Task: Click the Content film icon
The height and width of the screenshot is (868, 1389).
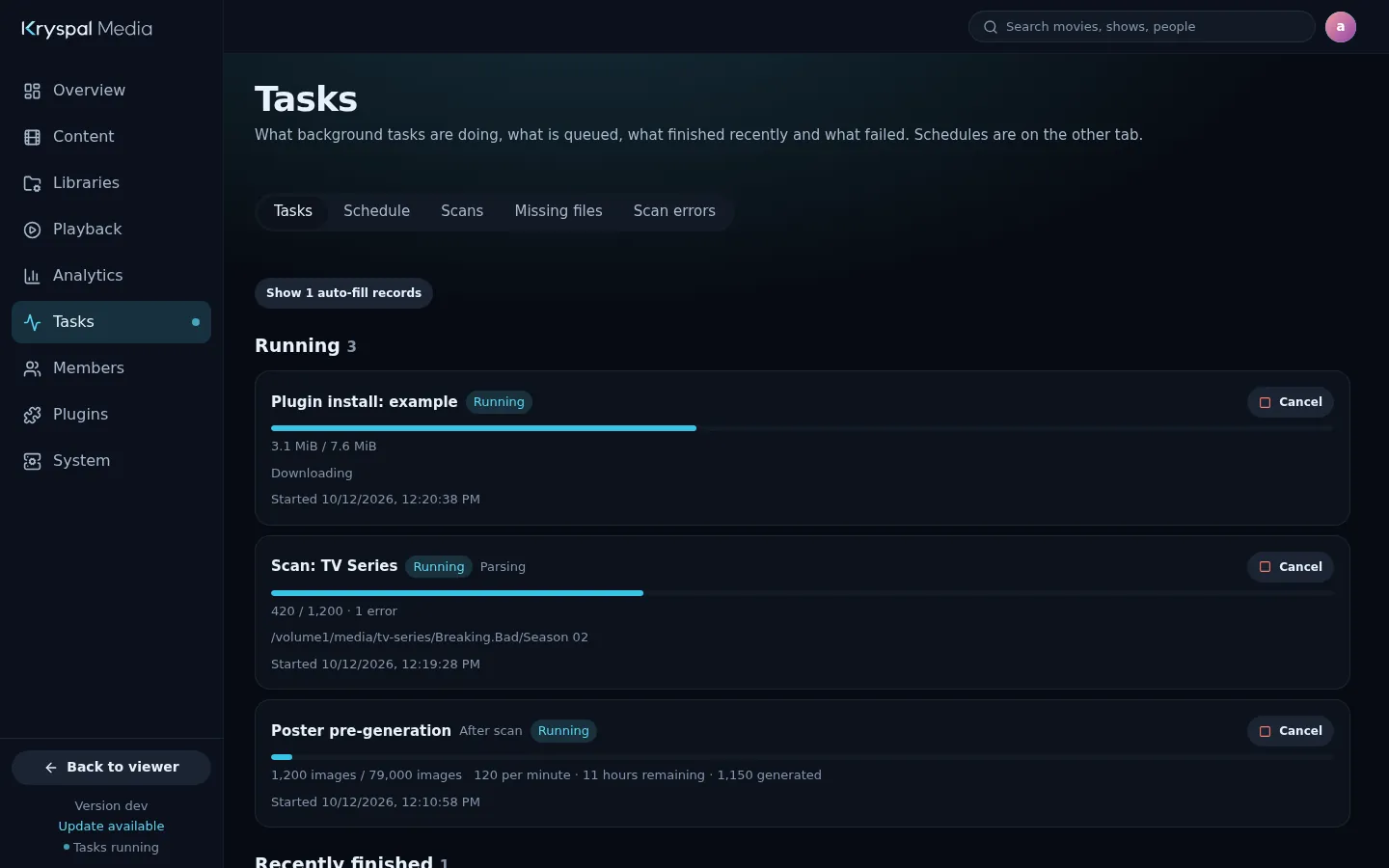Action: (32, 137)
